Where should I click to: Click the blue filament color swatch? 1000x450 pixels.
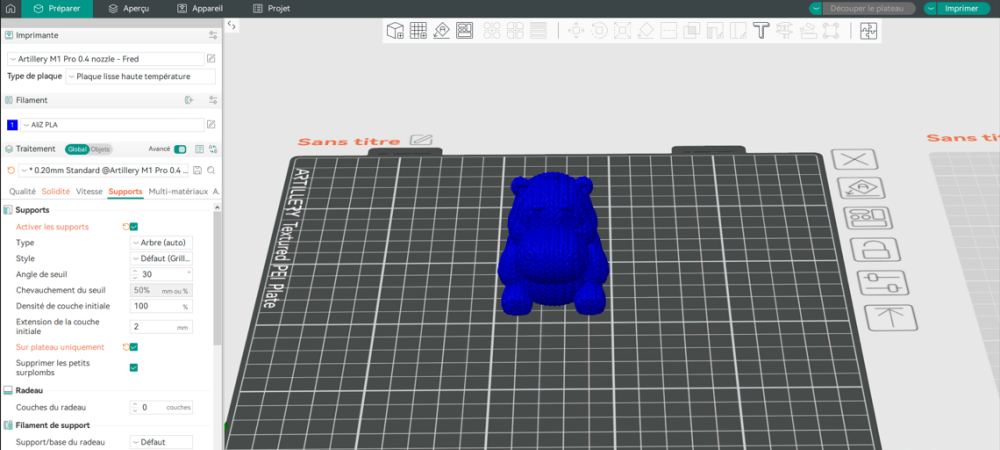coord(12,125)
